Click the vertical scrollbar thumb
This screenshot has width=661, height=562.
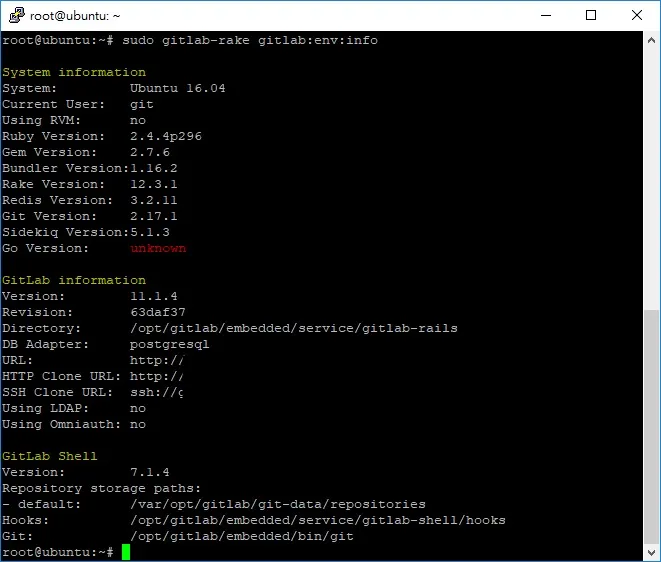pos(651,427)
